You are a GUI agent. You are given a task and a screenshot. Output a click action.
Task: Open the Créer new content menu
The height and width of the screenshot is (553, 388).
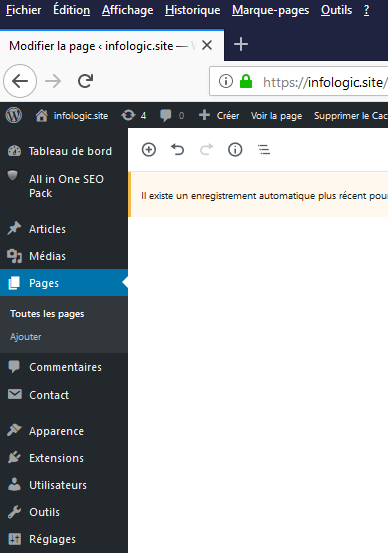point(219,115)
